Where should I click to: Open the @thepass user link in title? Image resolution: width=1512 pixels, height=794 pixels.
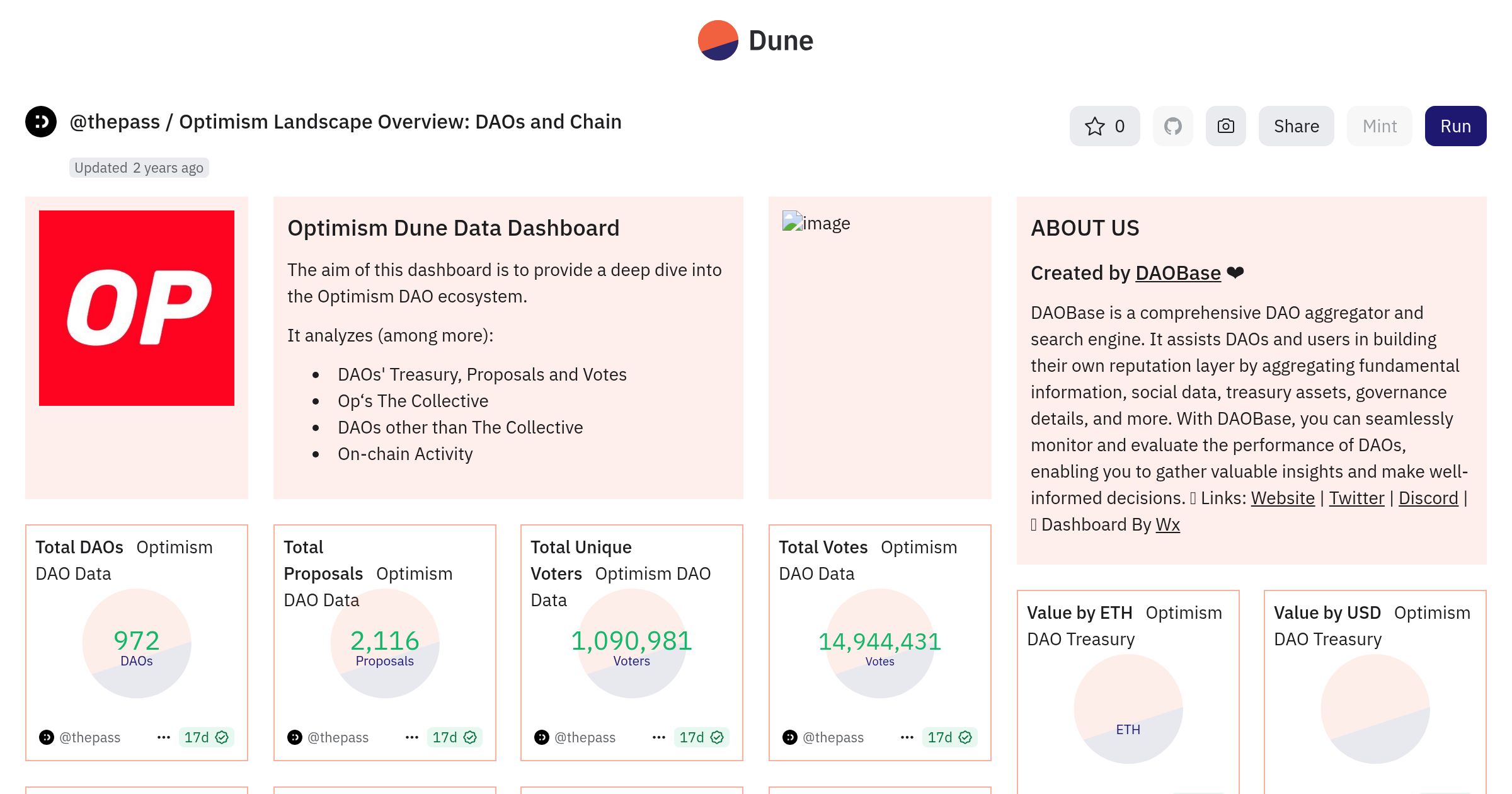(x=115, y=122)
